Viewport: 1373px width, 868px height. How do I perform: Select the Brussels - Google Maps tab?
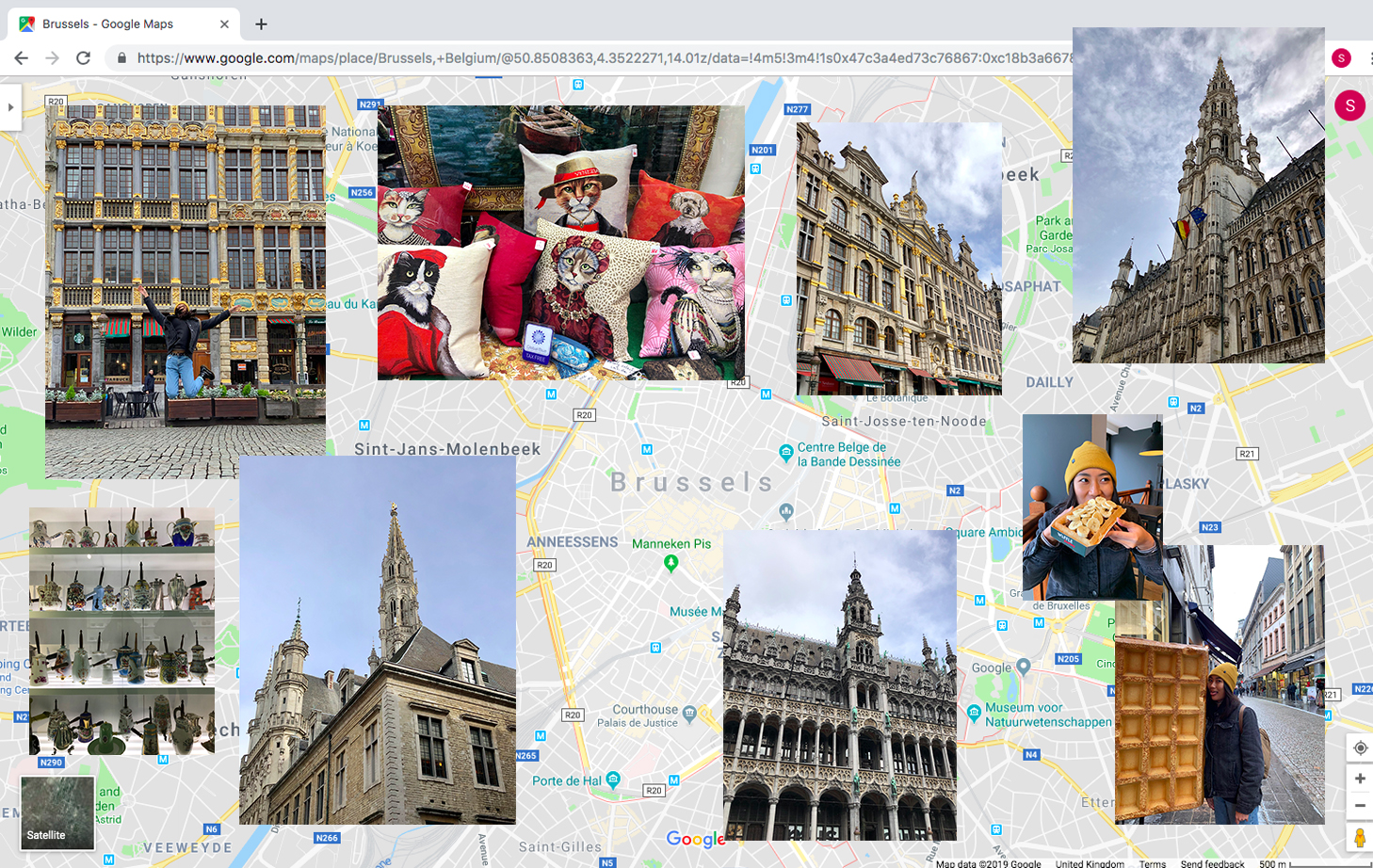[x=123, y=24]
